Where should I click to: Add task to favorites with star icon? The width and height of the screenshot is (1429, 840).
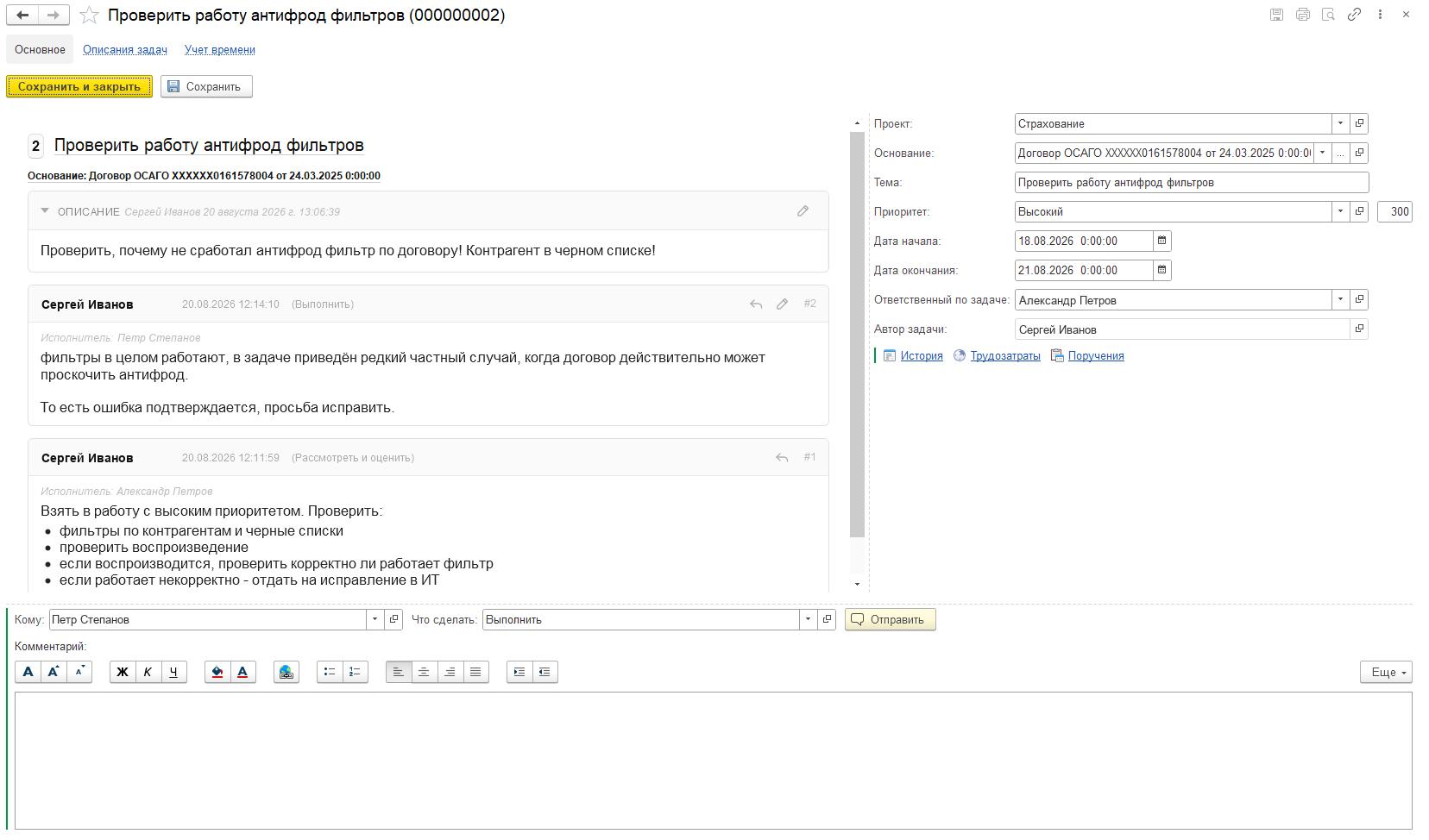click(89, 16)
